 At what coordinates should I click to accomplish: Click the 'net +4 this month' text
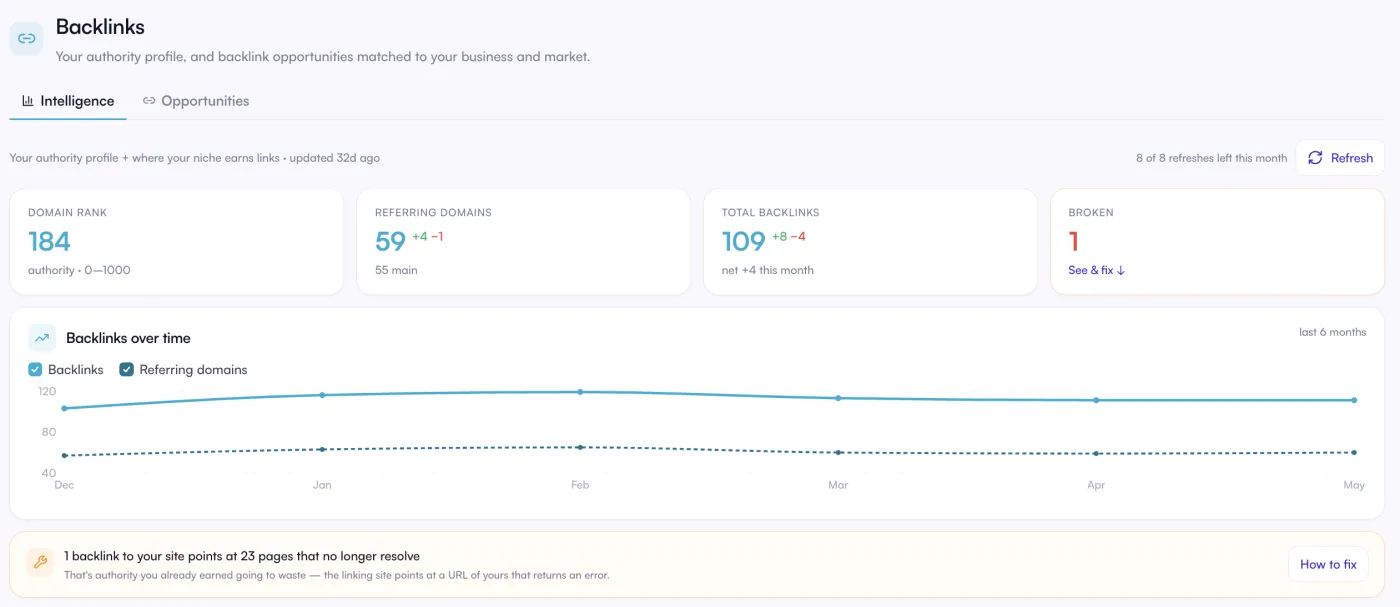(768, 270)
